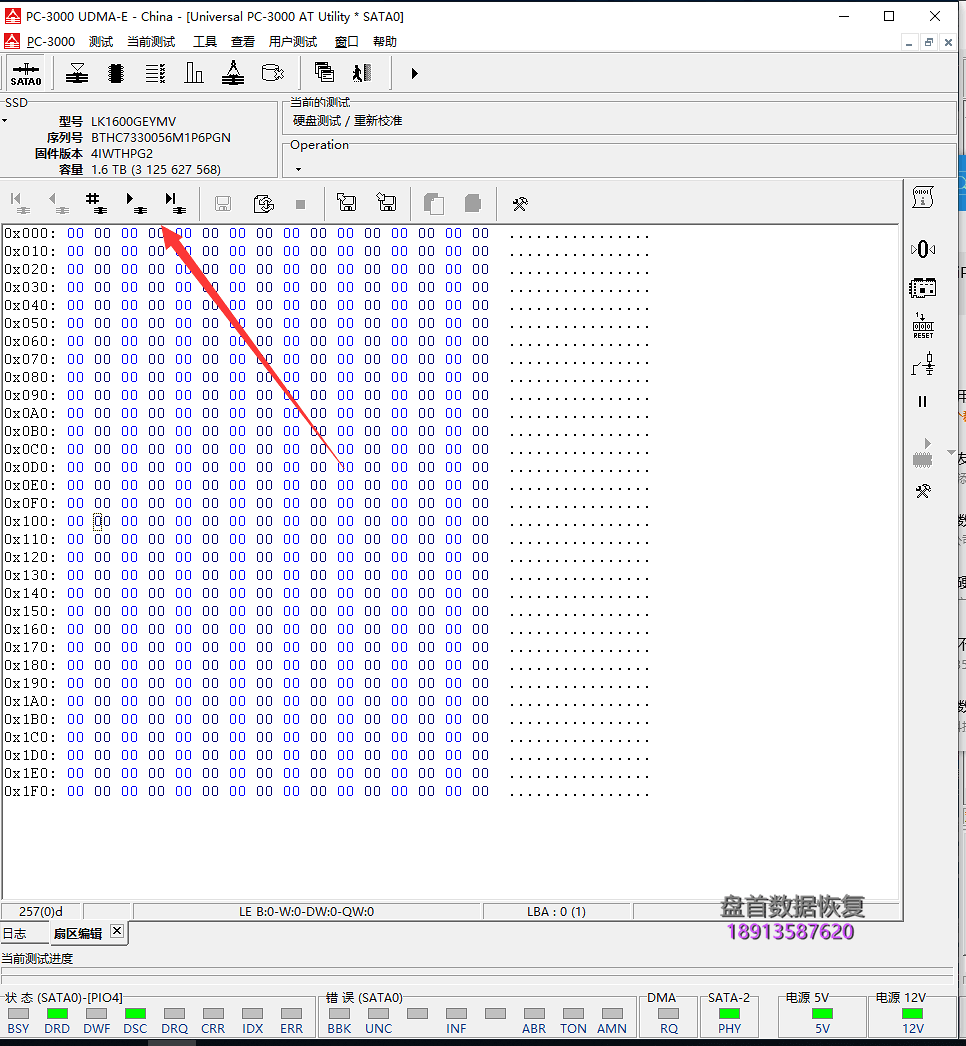
Task: Click the gray chip with play arrow icon
Action: pyautogui.click(x=923, y=453)
